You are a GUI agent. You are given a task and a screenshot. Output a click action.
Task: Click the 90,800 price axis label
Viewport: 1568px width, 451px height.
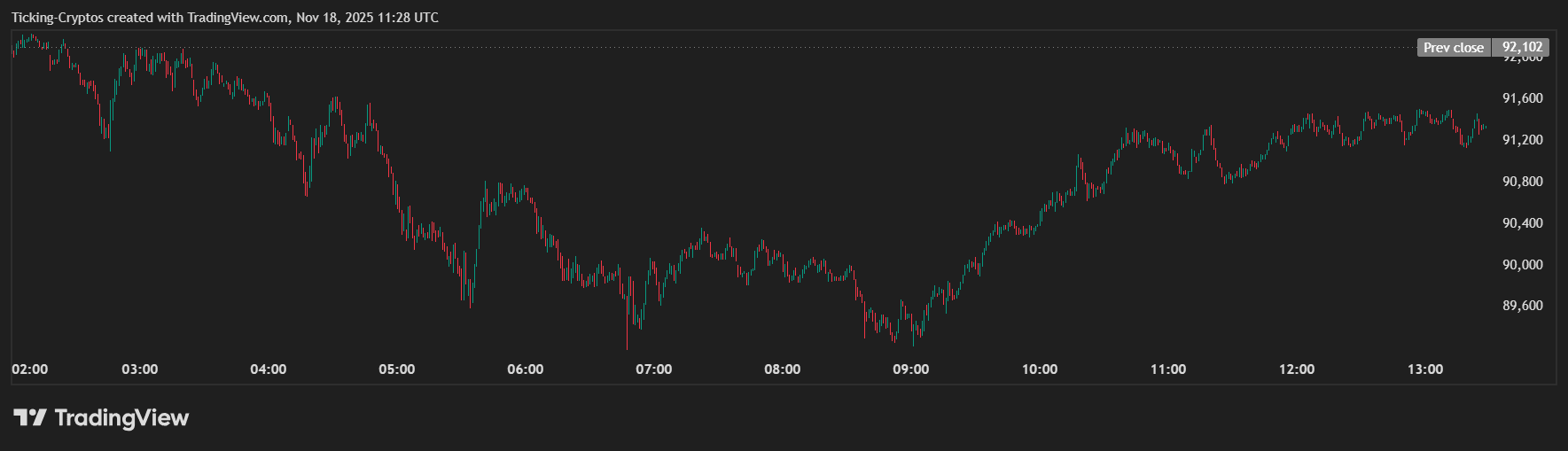1522,182
